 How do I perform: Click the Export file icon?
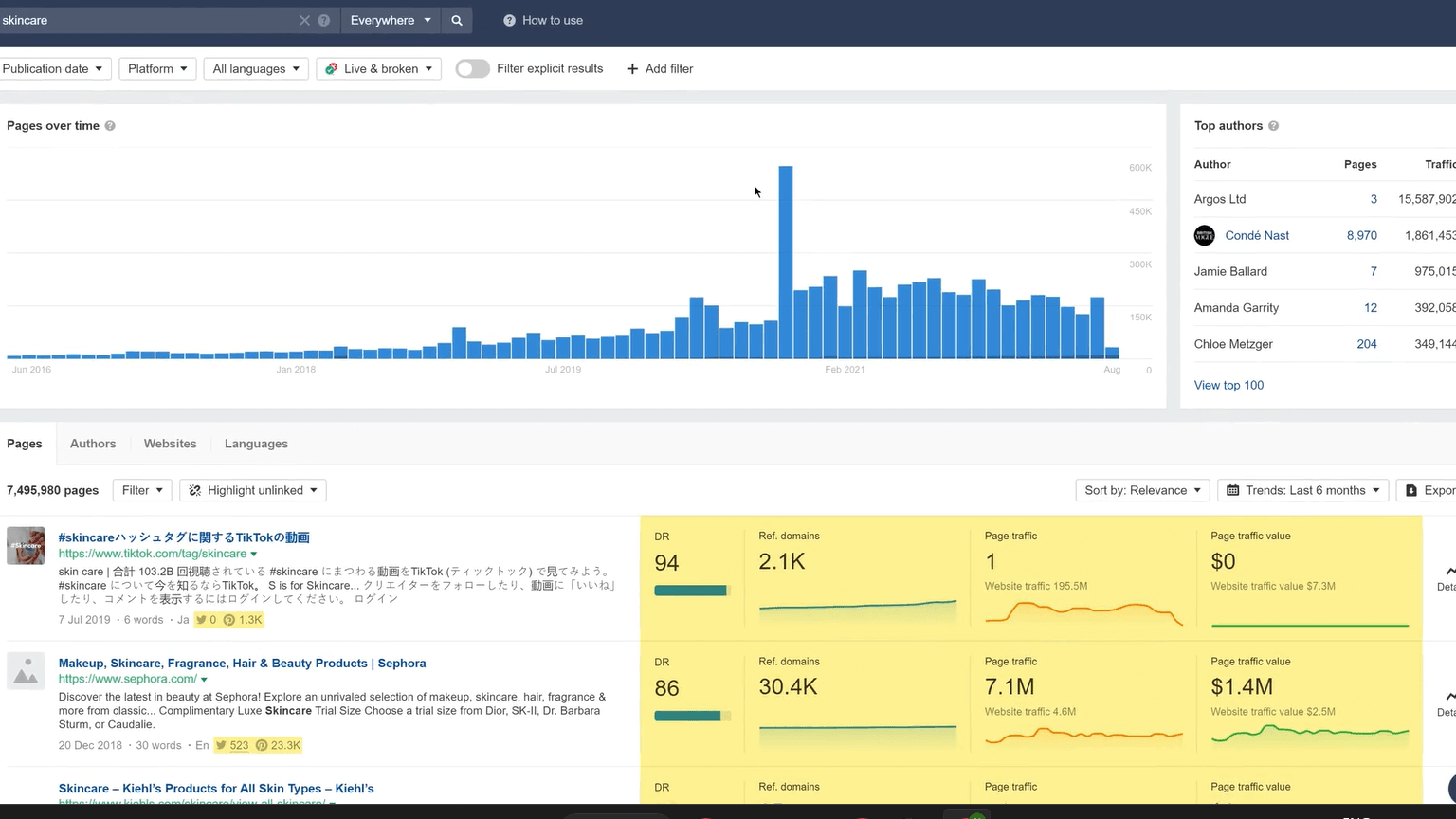[x=1411, y=490]
